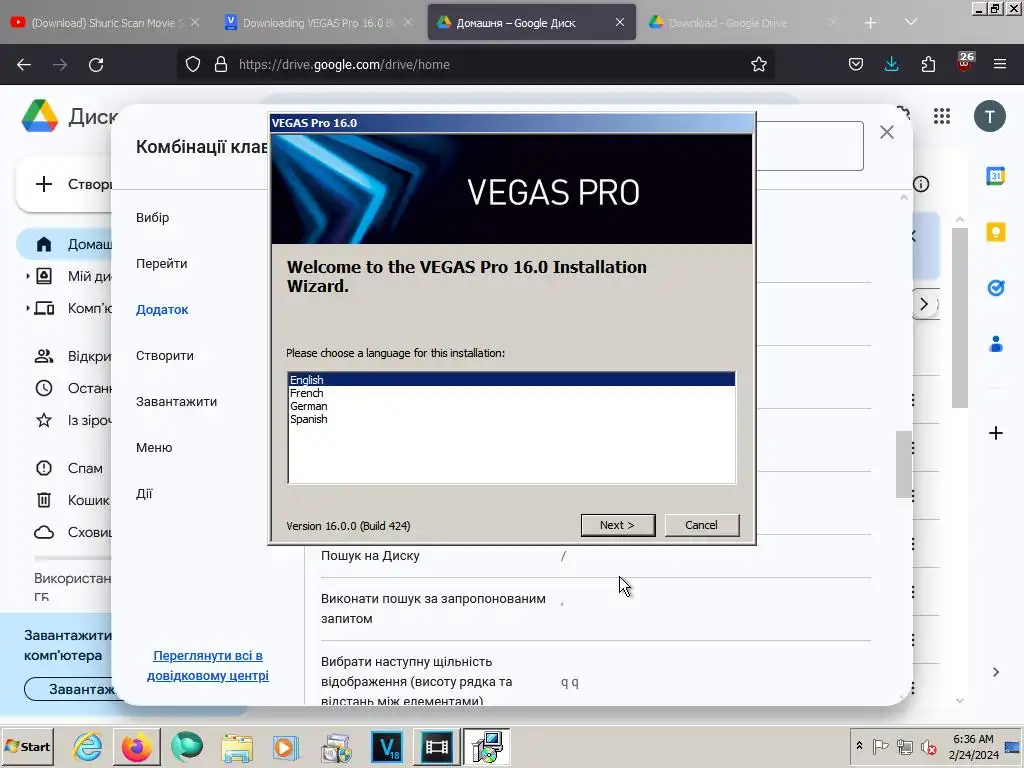Get add-ons plus icon in side panel

[995, 433]
